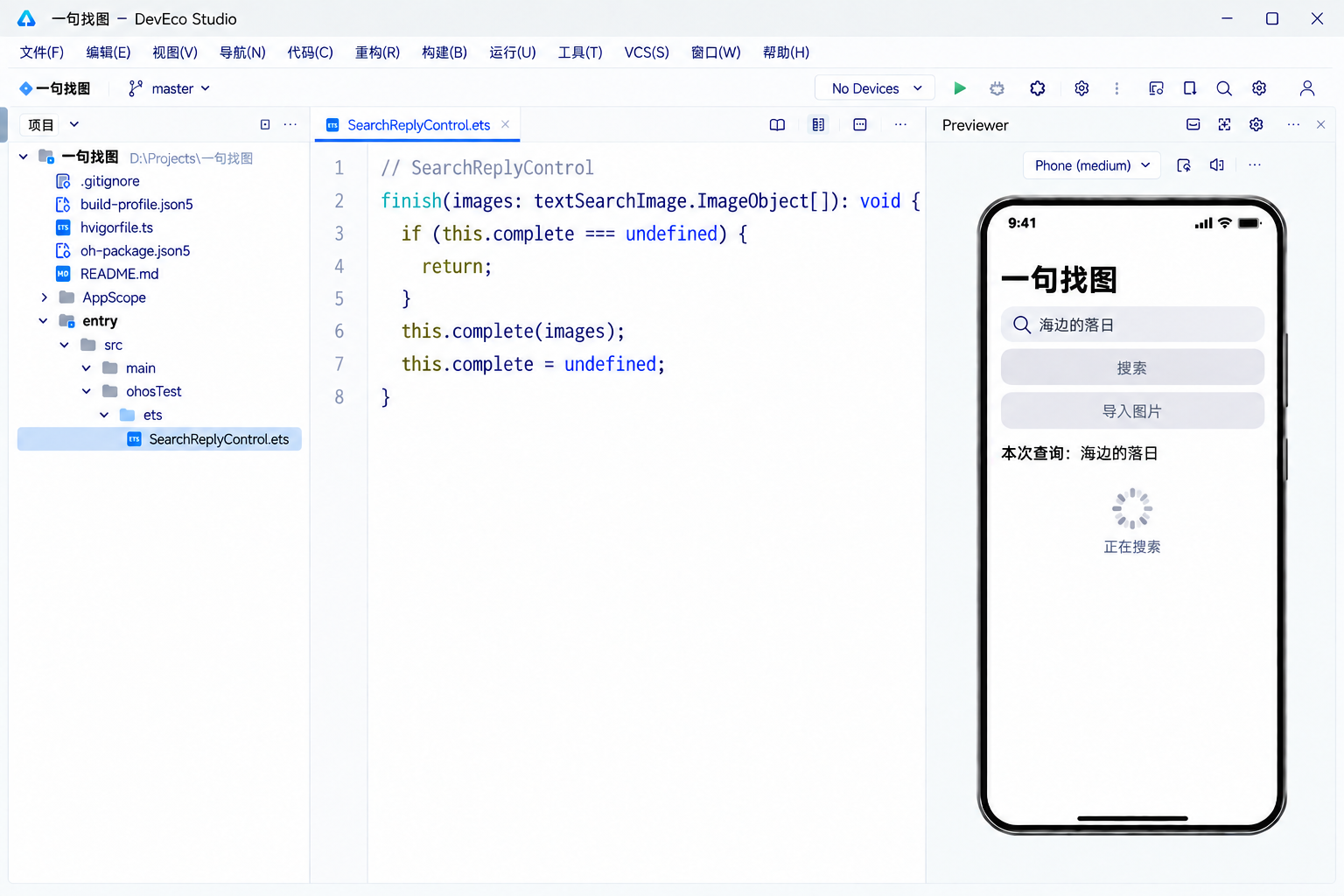Select SearchReplyControl.ets in project tree
Screen dimensions: 1344x896
159,439
